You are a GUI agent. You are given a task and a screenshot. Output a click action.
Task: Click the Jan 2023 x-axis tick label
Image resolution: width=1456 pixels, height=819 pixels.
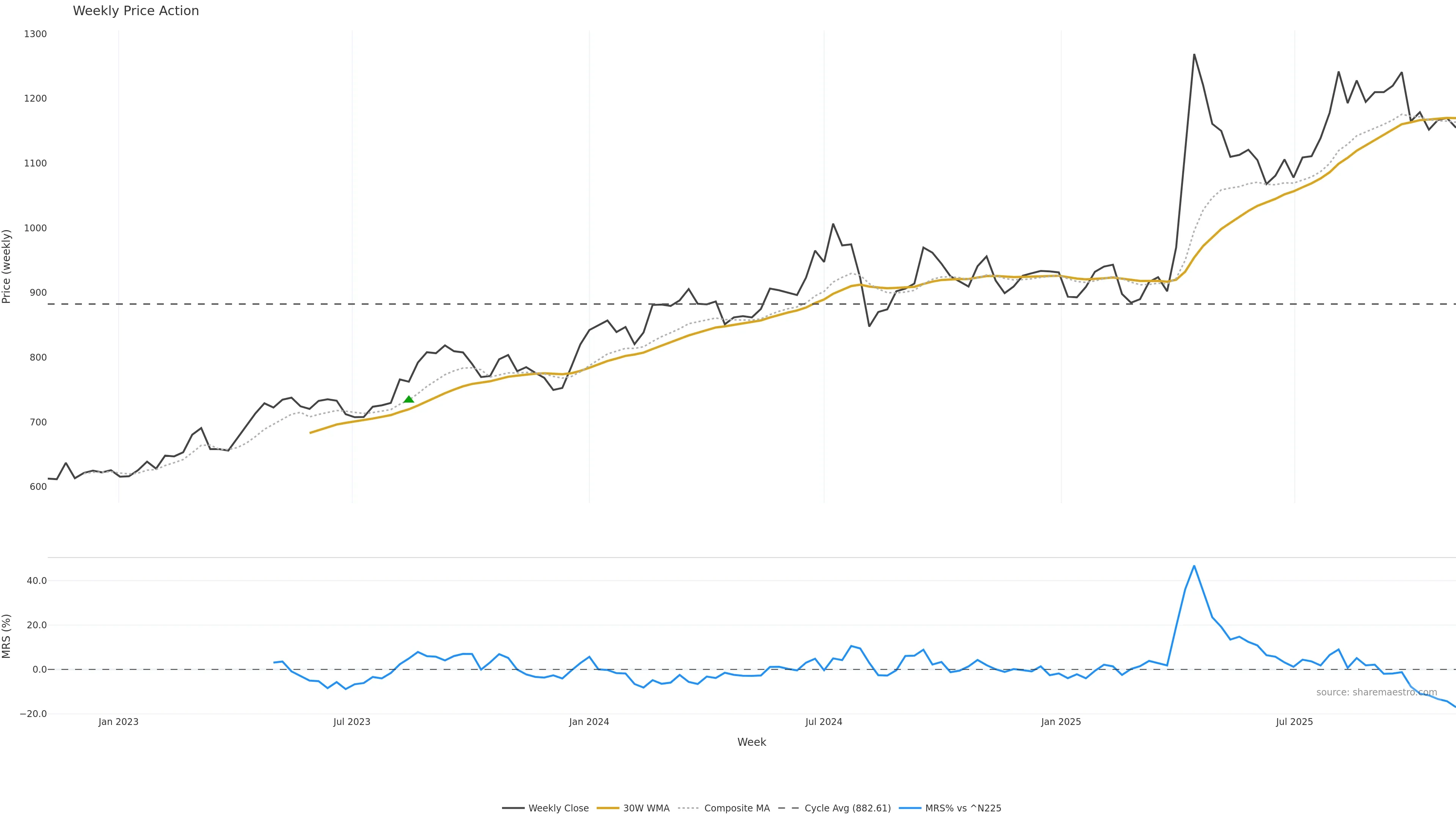click(118, 722)
